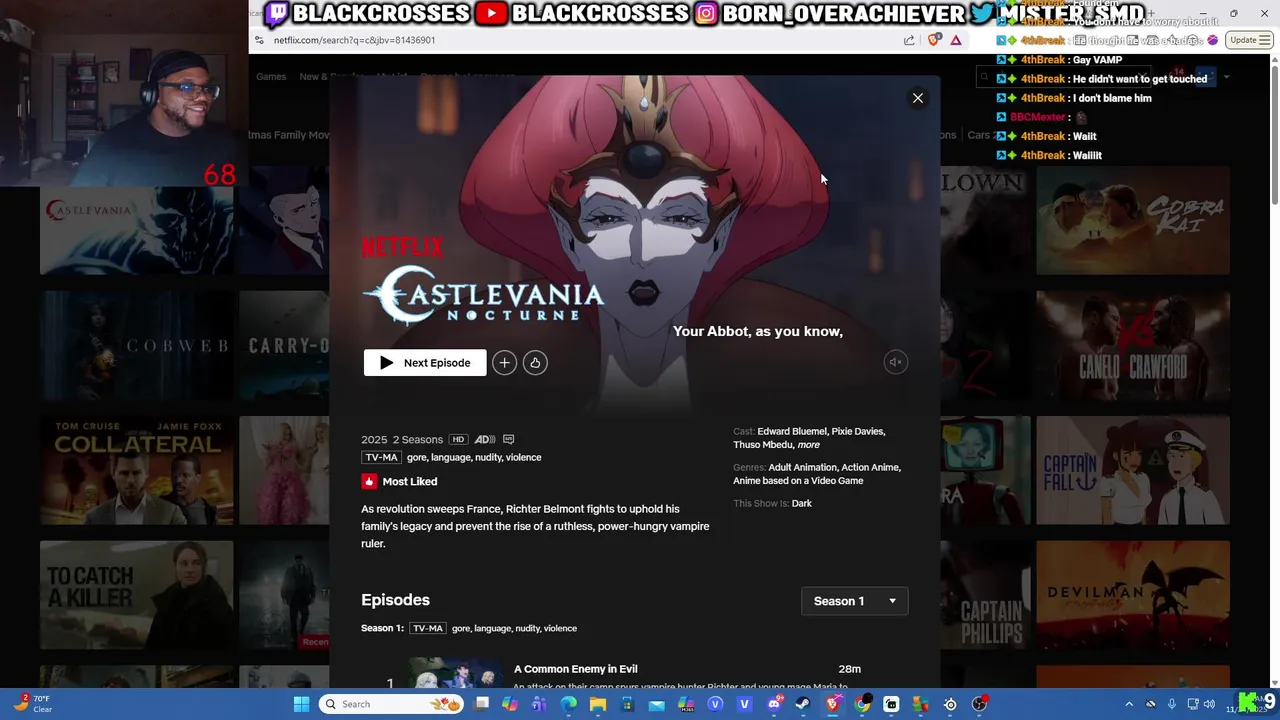Select episode 'A Common Enemy in Evil'
The height and width of the screenshot is (720, 1280).
click(x=576, y=669)
